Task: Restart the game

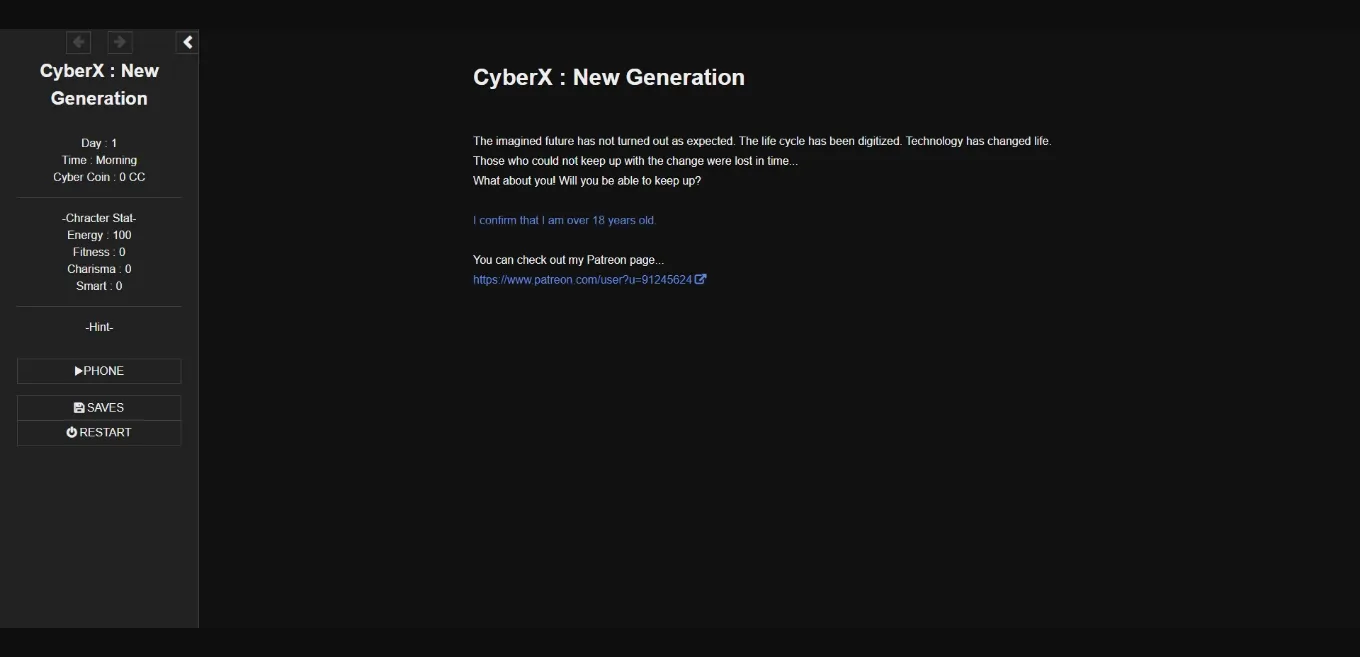Action: pyautogui.click(x=99, y=432)
